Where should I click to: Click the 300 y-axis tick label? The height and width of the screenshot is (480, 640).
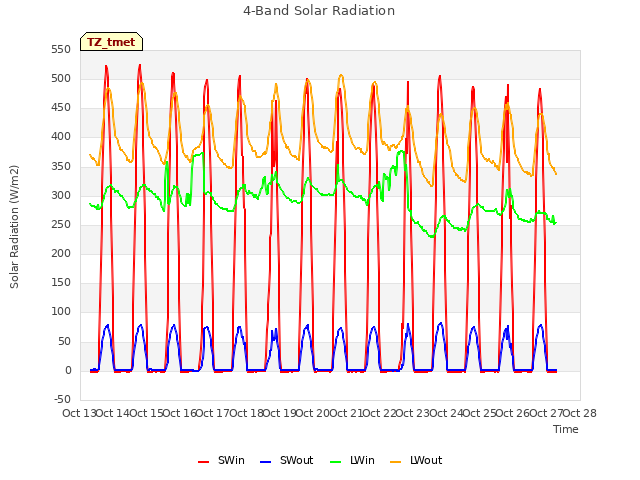(61, 196)
